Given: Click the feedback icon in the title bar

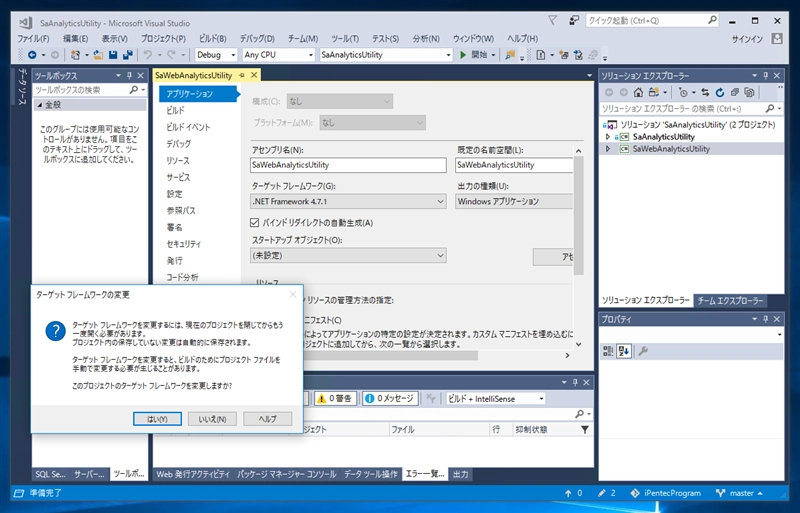Looking at the screenshot, I should 574,21.
